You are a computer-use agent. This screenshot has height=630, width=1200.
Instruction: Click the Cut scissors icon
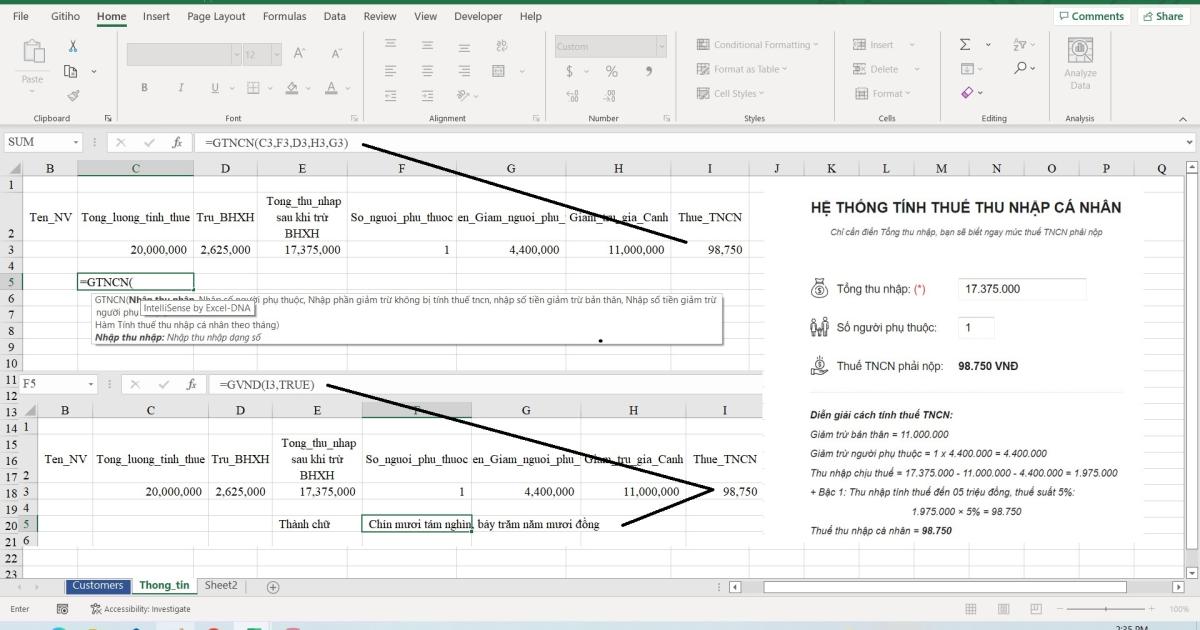(73, 46)
